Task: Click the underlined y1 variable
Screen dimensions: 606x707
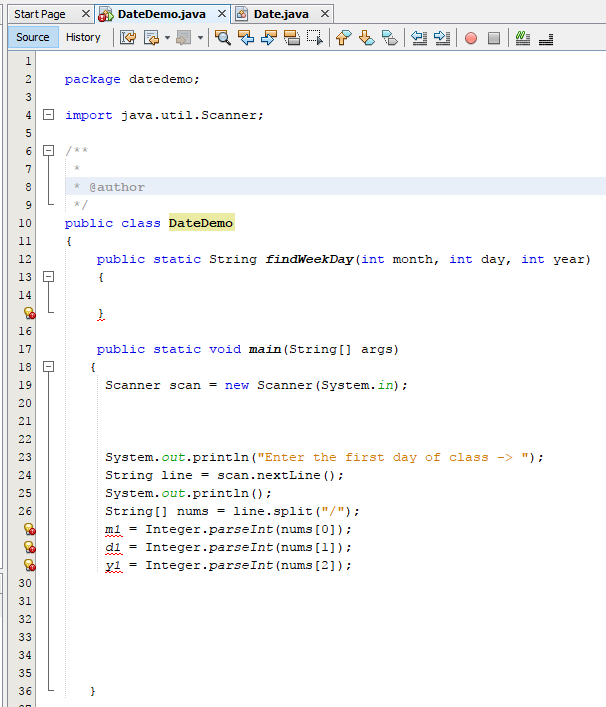Action: (113, 565)
